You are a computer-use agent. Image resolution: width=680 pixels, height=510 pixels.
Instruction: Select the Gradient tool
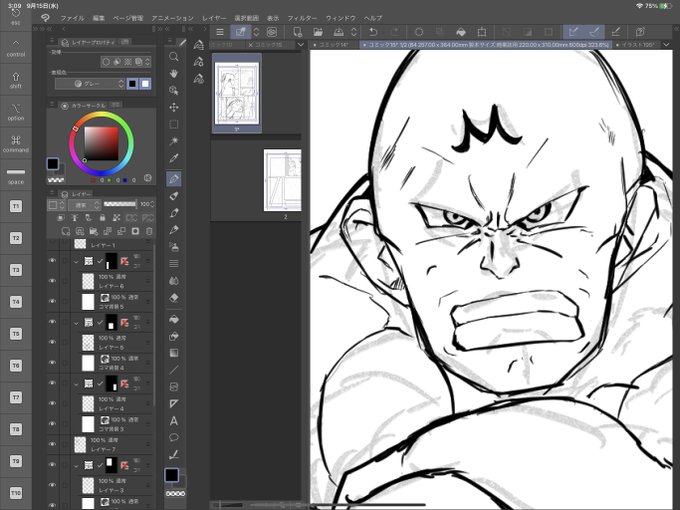(173, 353)
